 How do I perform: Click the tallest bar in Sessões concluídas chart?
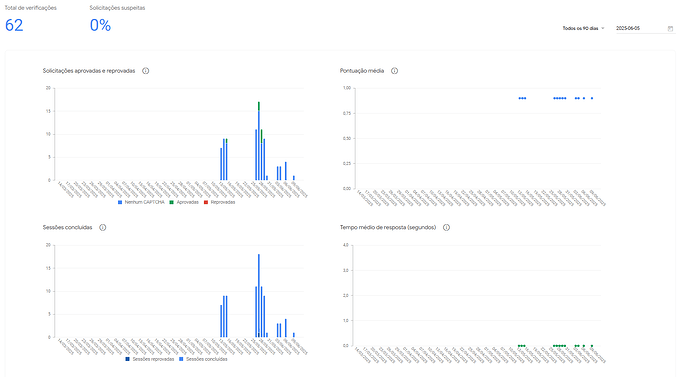click(259, 296)
